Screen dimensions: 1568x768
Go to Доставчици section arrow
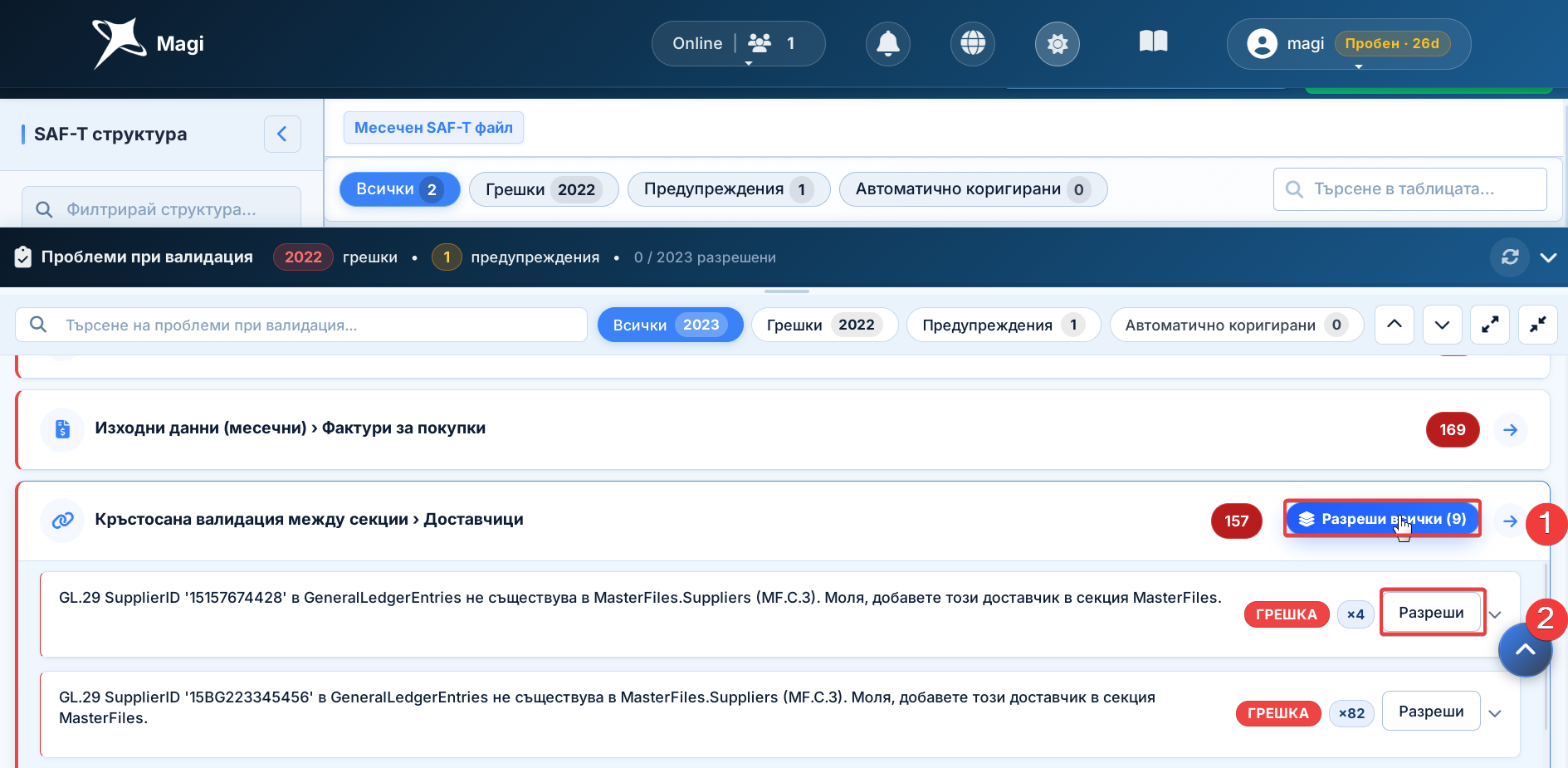[x=1511, y=521]
